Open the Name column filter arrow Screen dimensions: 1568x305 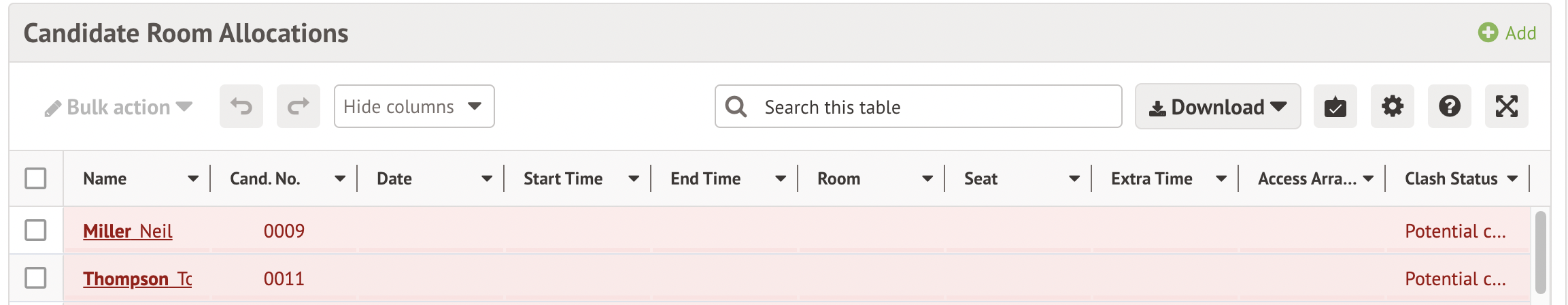tap(193, 178)
